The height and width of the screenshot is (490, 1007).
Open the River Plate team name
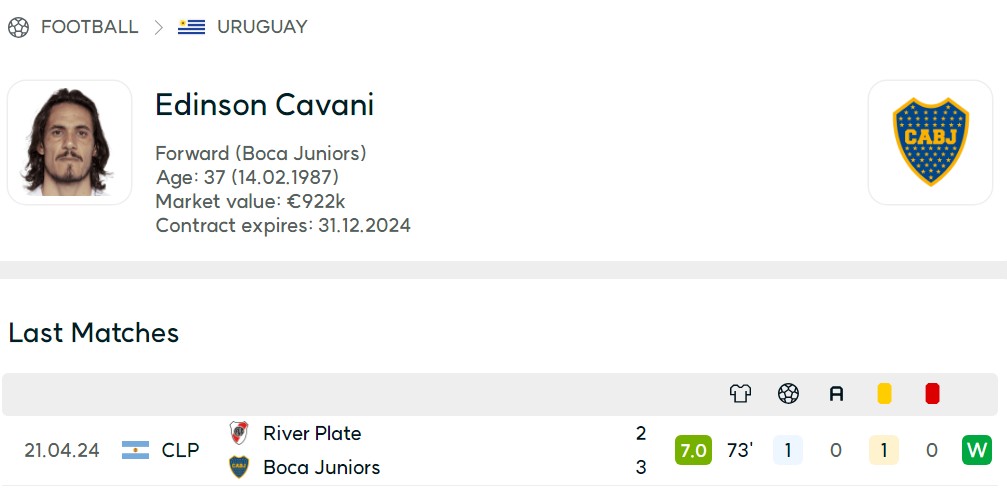(x=312, y=433)
